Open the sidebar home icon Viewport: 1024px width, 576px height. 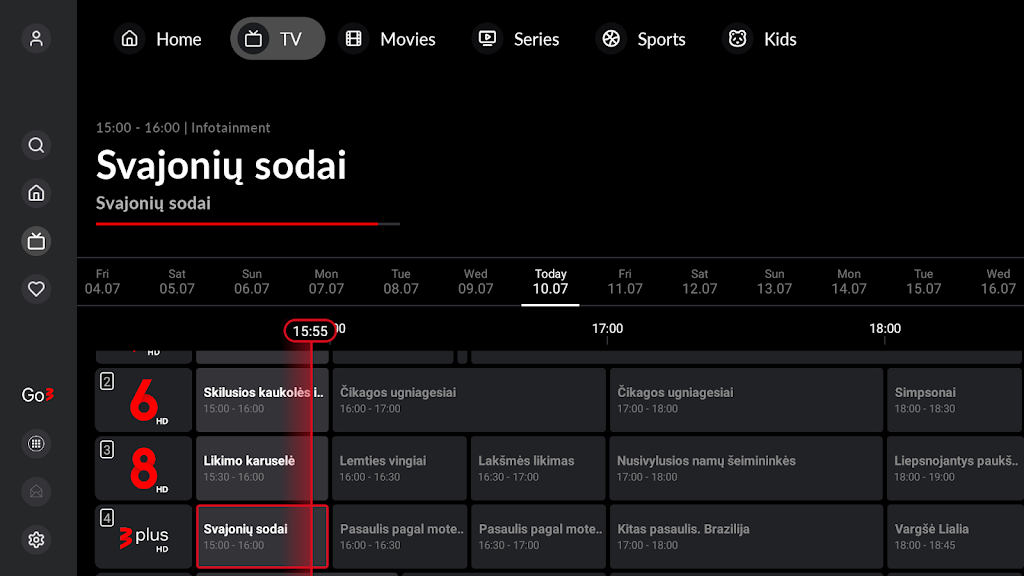37,193
